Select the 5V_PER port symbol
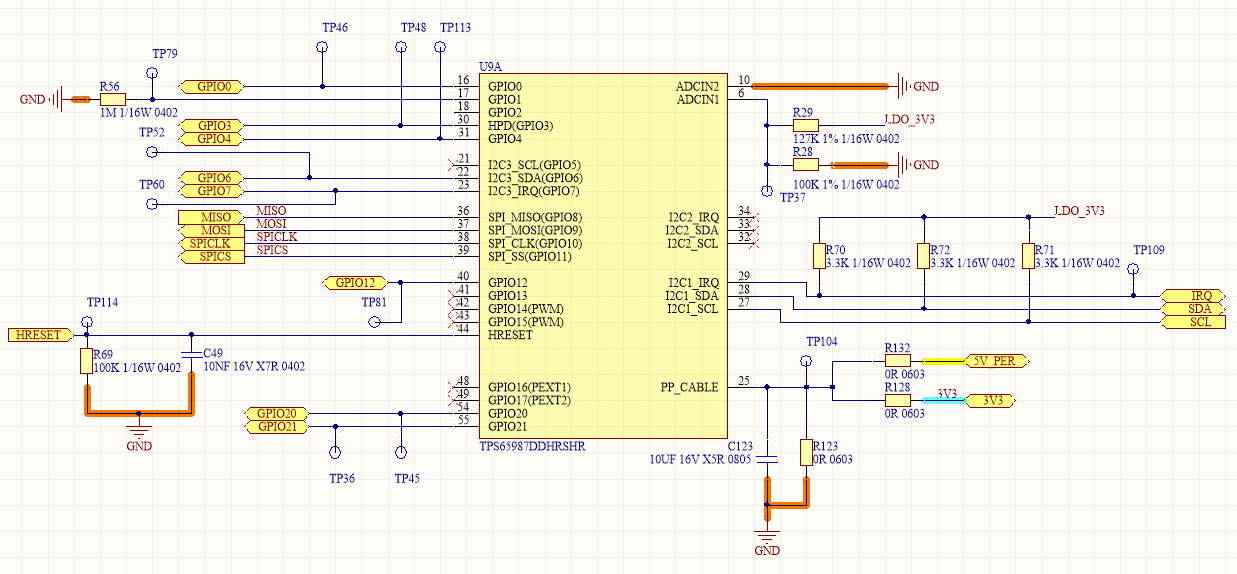Image resolution: width=1237 pixels, height=574 pixels. (x=995, y=360)
